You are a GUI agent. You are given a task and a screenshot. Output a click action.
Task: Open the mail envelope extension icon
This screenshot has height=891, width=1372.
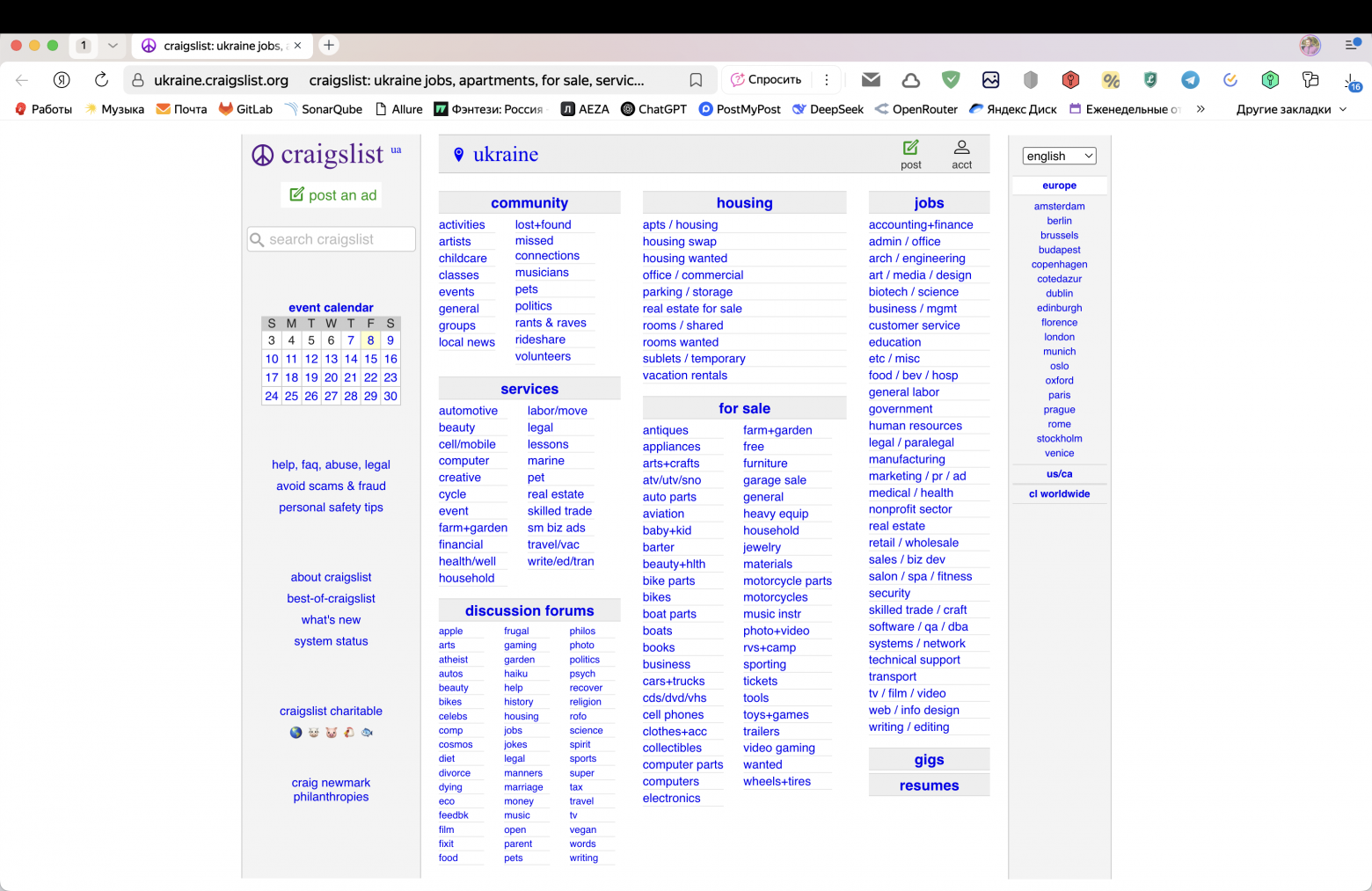coord(871,80)
